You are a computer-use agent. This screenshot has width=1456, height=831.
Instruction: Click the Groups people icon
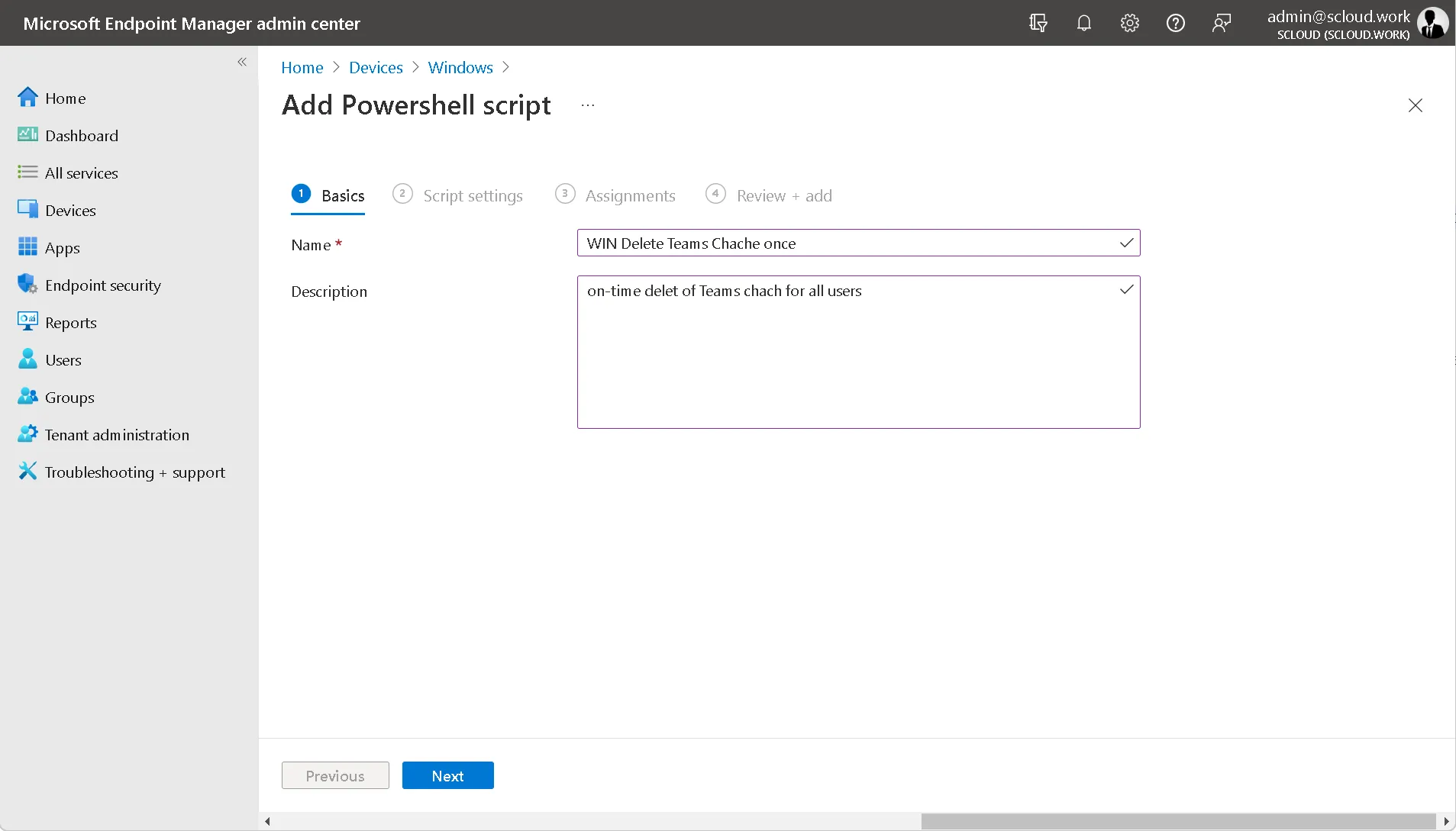pos(27,396)
